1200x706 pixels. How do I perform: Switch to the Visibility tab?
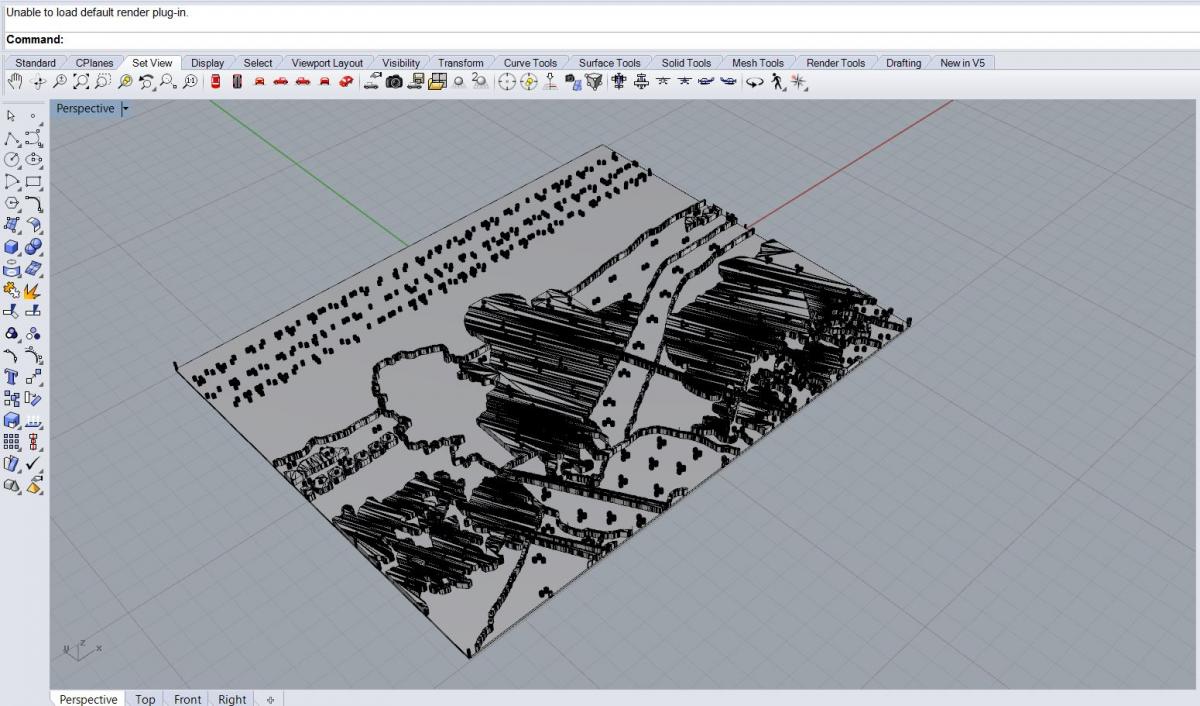click(x=401, y=63)
